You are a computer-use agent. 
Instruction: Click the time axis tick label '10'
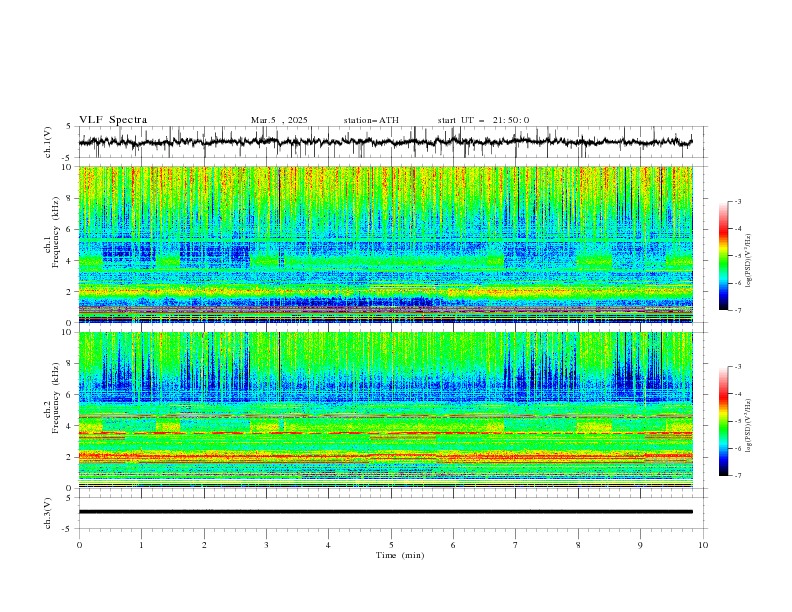coord(703,545)
